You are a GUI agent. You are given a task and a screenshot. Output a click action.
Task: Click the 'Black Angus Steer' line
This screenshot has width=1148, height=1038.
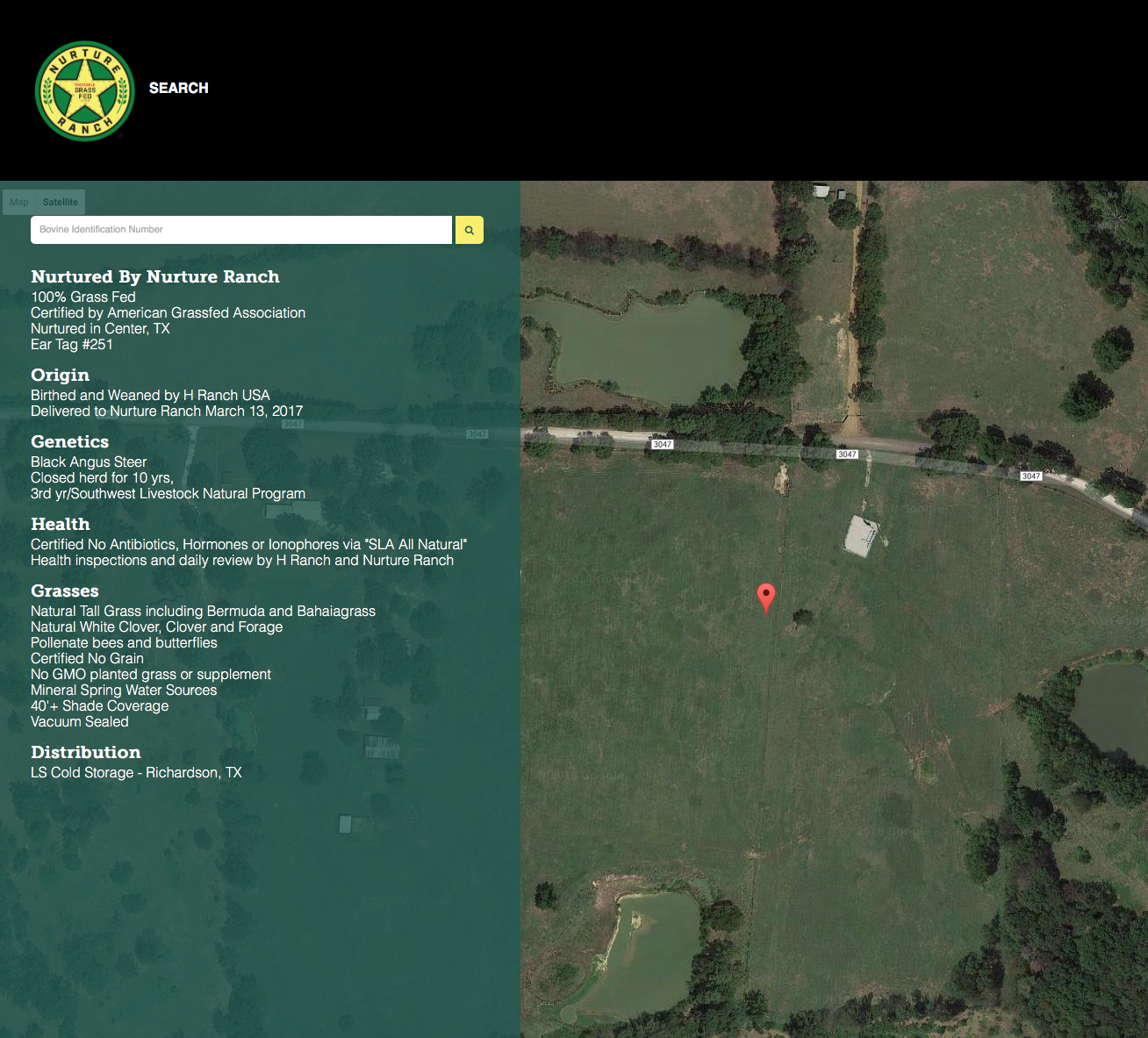(x=89, y=462)
